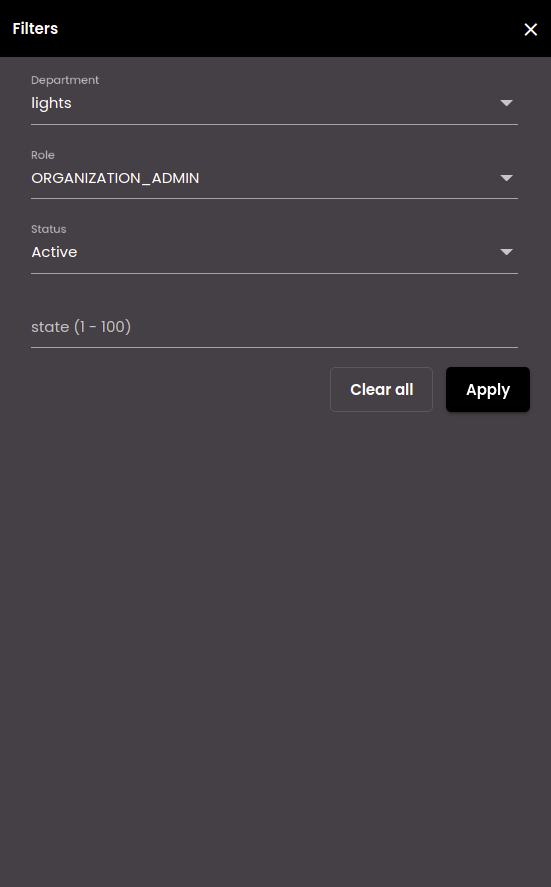Screen dimensions: 551x887
Task: Close the Filters panel with X icon
Action: [530, 29]
